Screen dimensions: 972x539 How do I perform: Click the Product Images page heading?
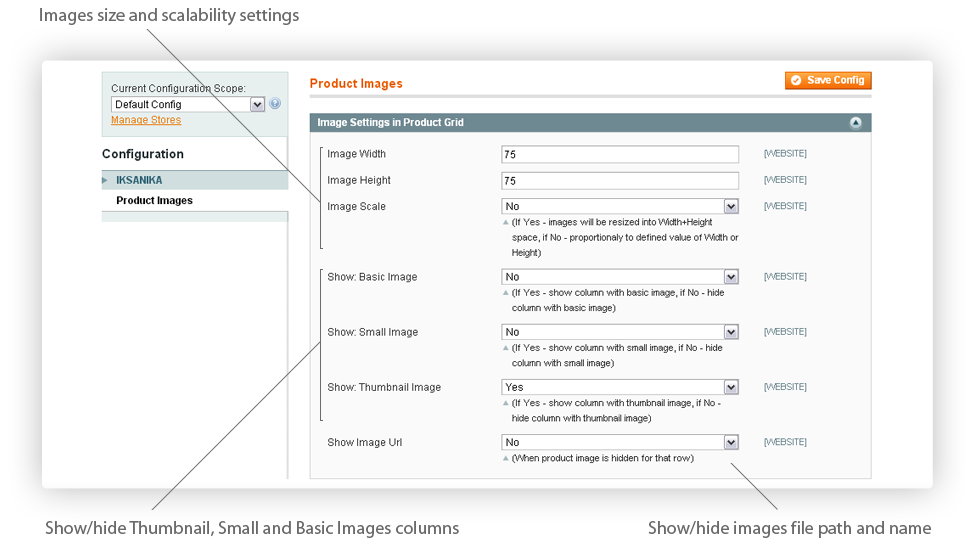point(356,83)
